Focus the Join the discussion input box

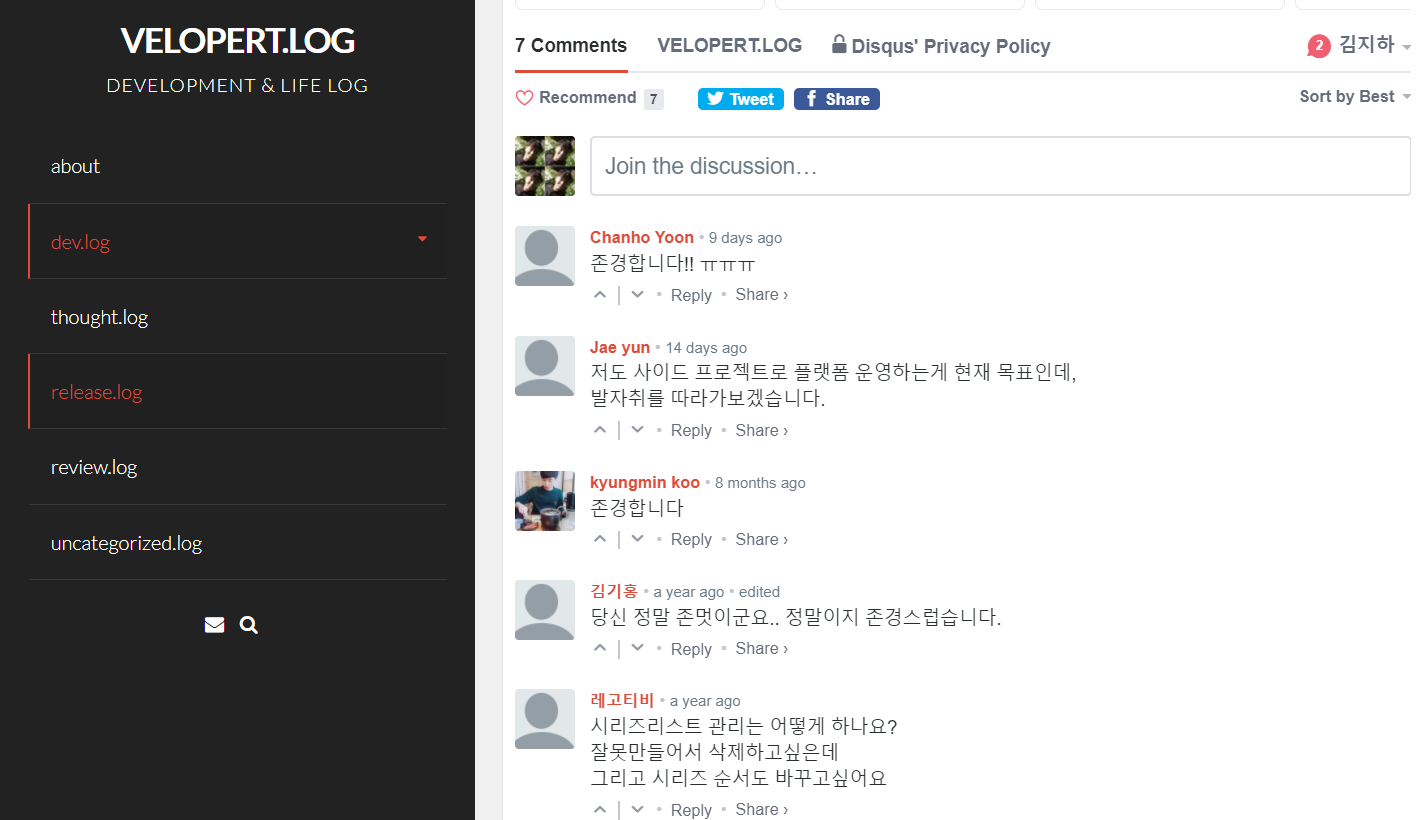pyautogui.click(x=1000, y=166)
